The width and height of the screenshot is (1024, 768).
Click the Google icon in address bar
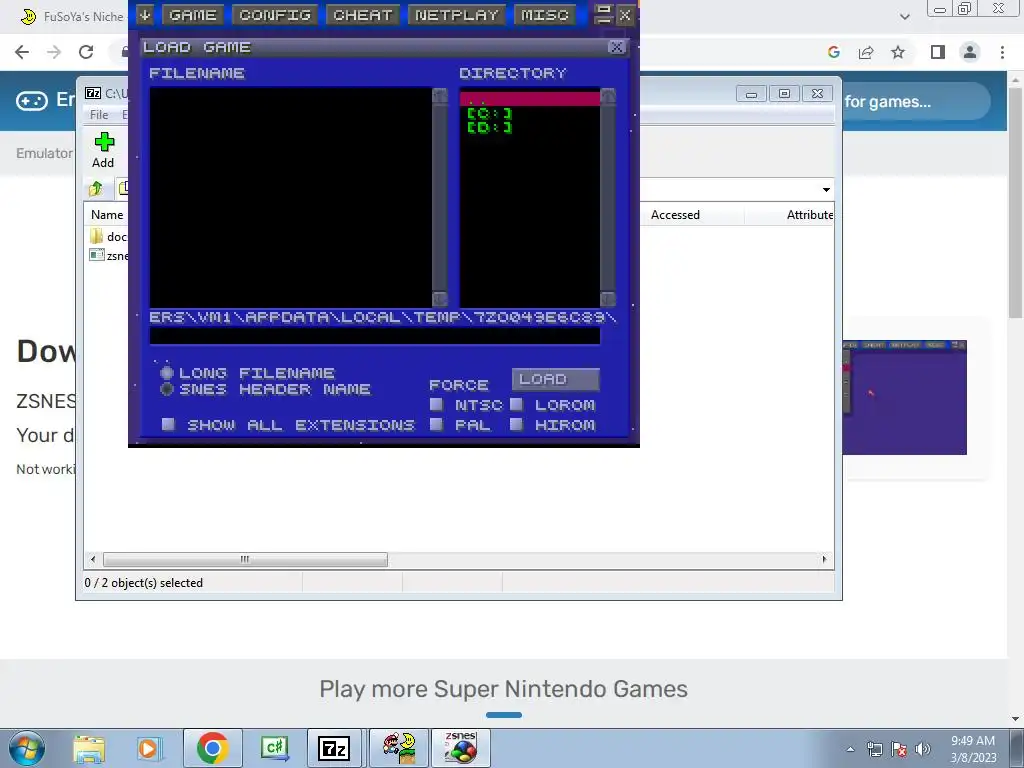[834, 52]
